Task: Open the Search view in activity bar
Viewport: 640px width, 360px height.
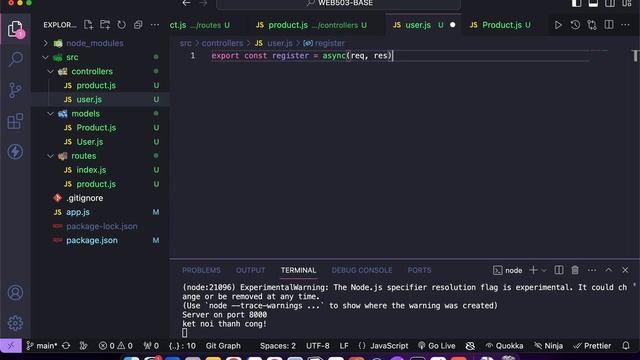Action: click(15, 59)
